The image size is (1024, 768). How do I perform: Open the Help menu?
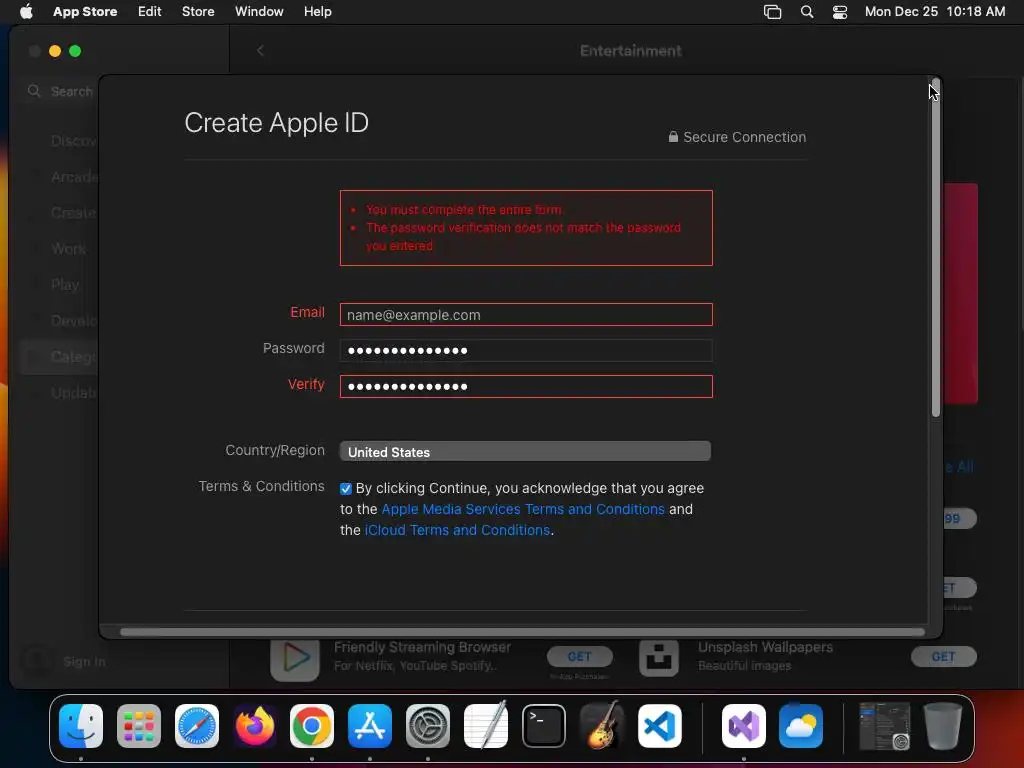coord(317,12)
